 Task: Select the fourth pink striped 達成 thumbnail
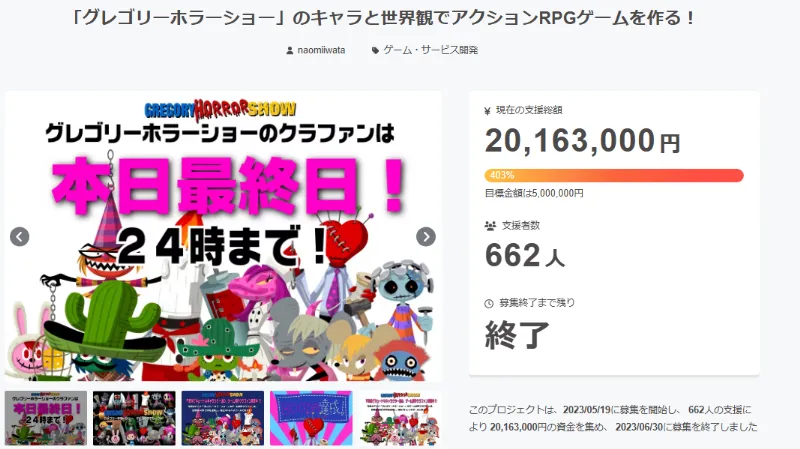[x=311, y=418]
